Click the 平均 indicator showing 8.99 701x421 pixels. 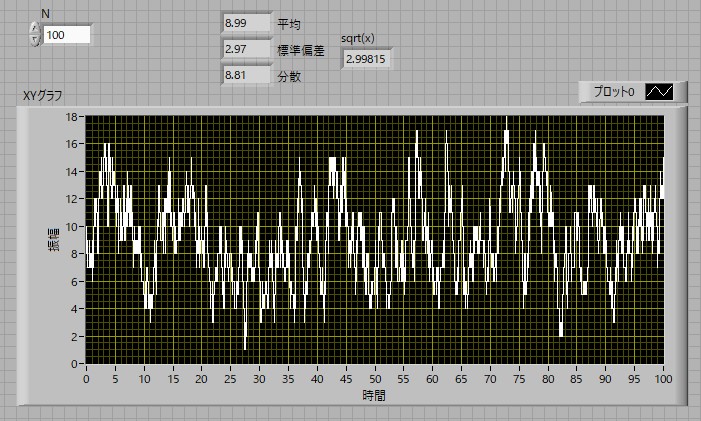pos(246,23)
